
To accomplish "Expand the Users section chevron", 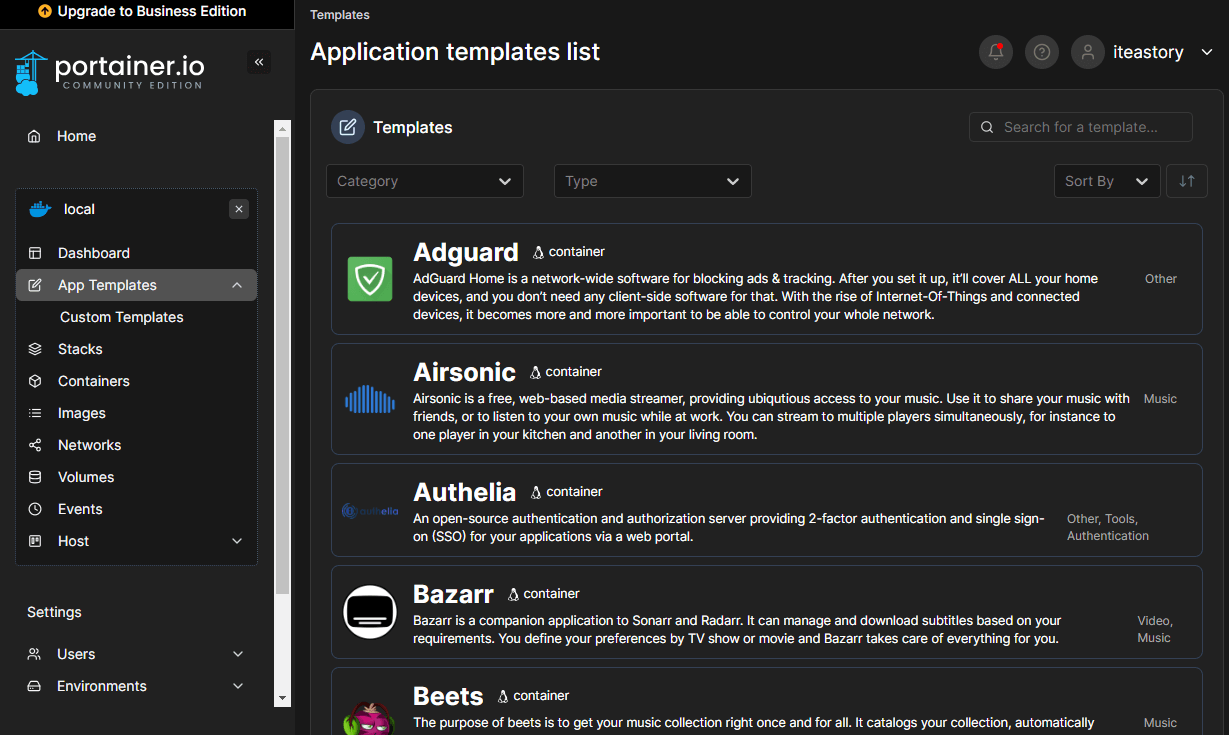I will pyautogui.click(x=238, y=654).
